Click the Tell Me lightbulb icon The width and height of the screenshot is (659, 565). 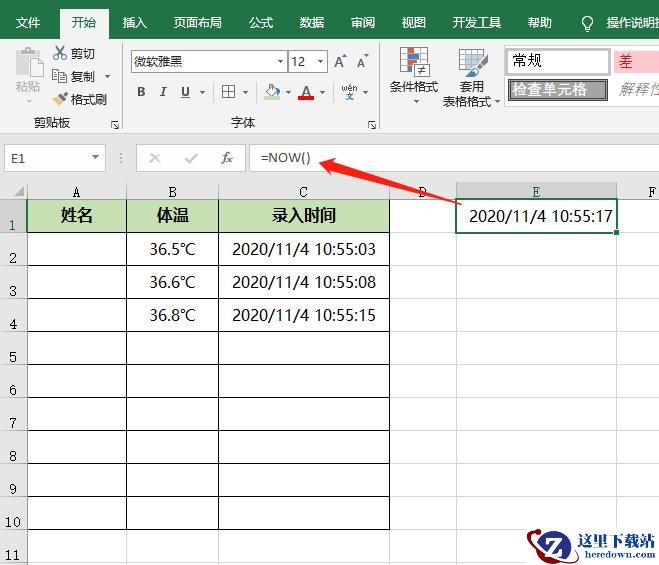(x=587, y=24)
